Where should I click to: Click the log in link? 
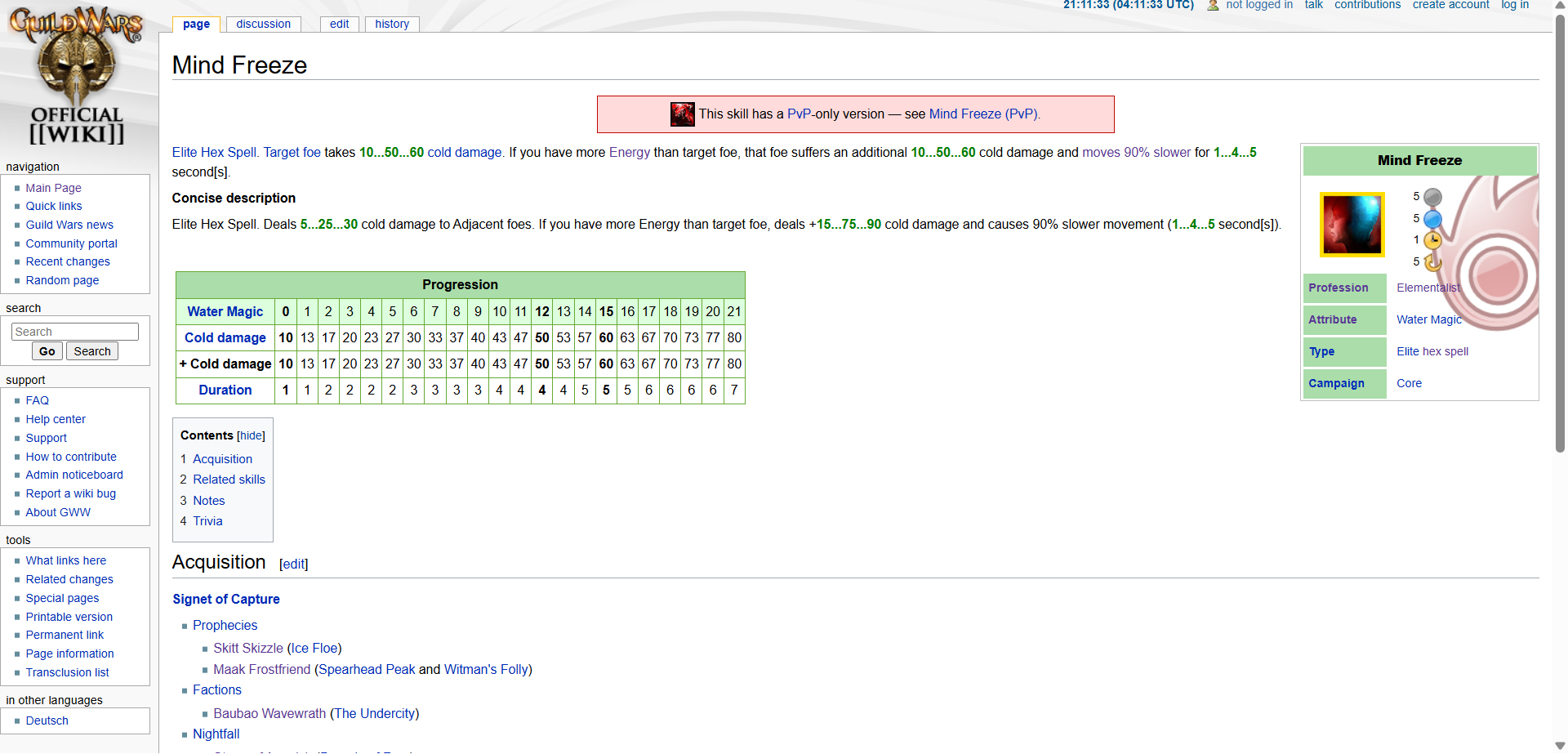click(x=1515, y=5)
